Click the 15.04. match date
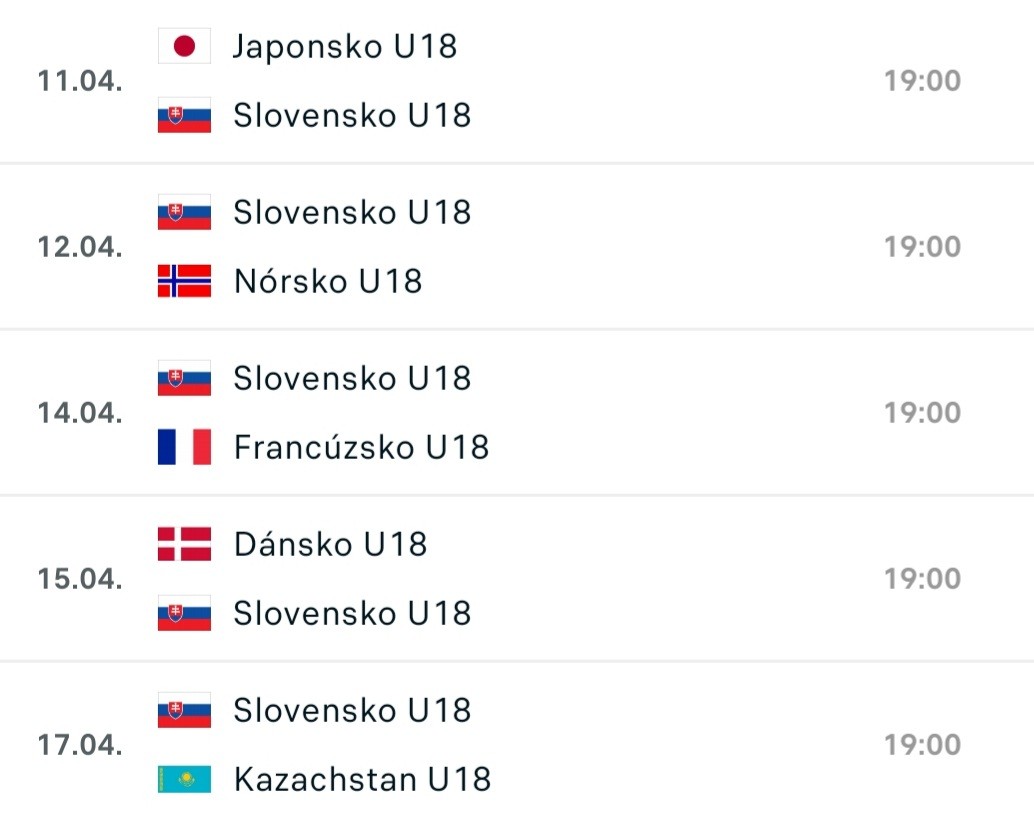Screen dimensions: 1034x820 point(80,579)
